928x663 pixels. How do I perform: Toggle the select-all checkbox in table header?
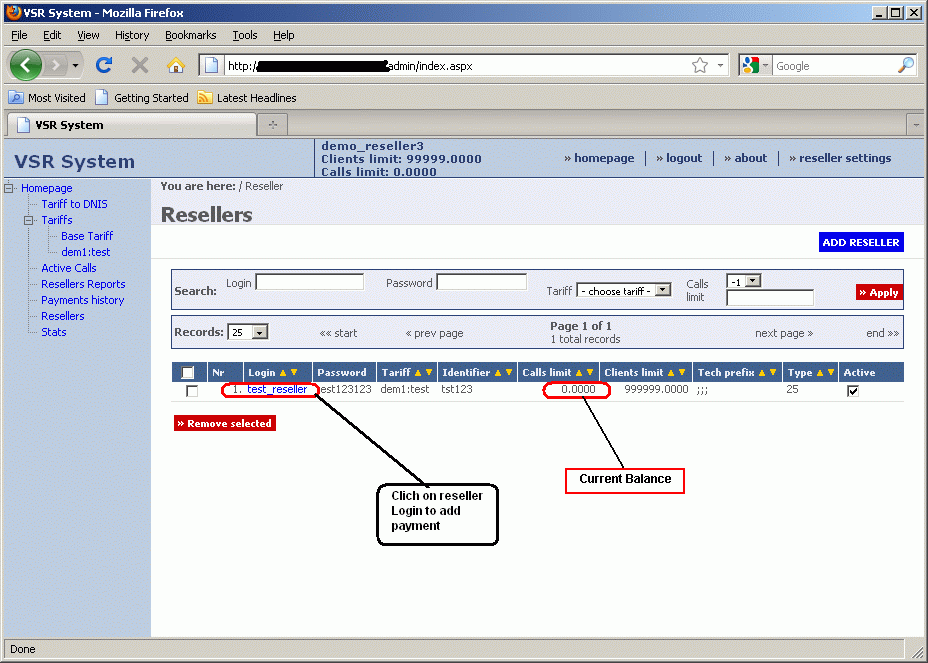(x=188, y=371)
